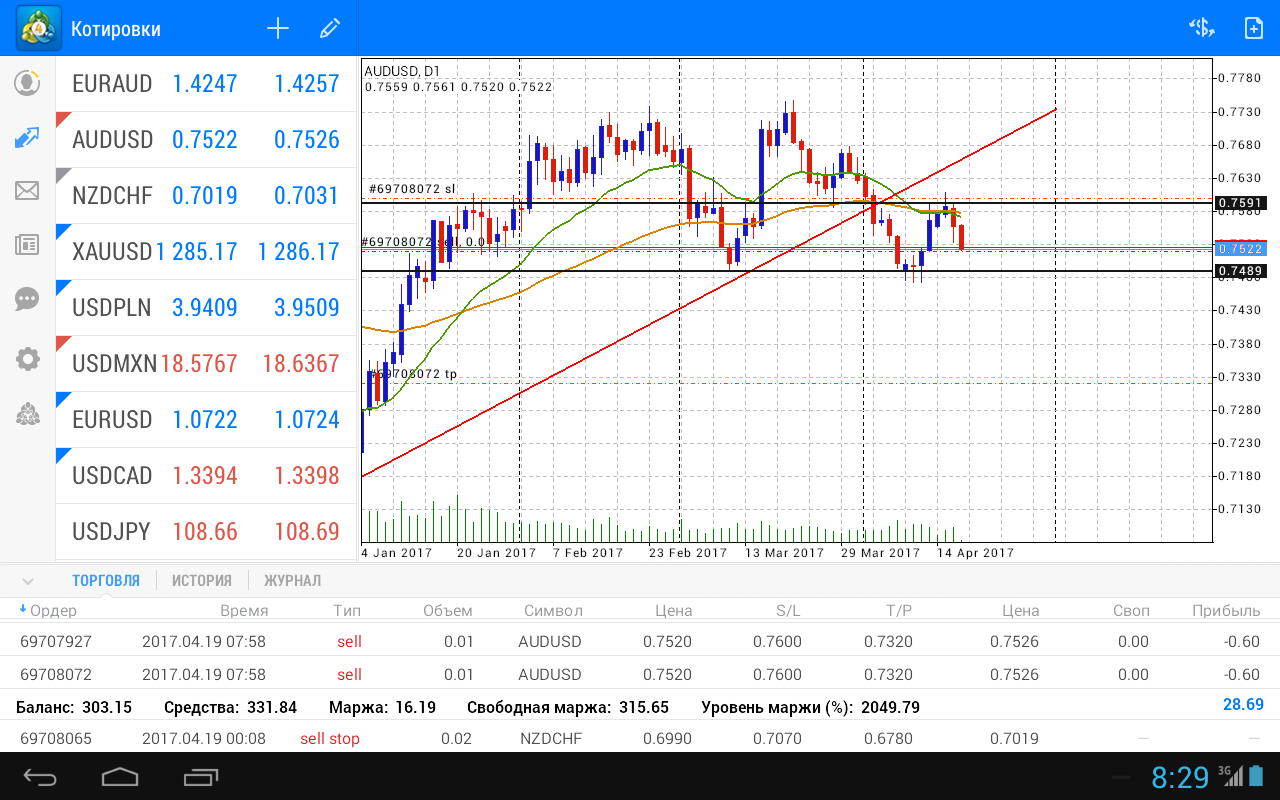Open quotes arrows icon in sidebar
1280x800 pixels.
click(27, 138)
